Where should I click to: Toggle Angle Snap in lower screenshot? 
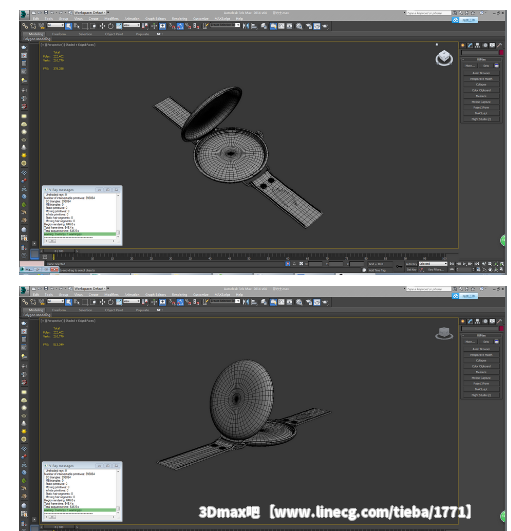click(x=180, y=302)
